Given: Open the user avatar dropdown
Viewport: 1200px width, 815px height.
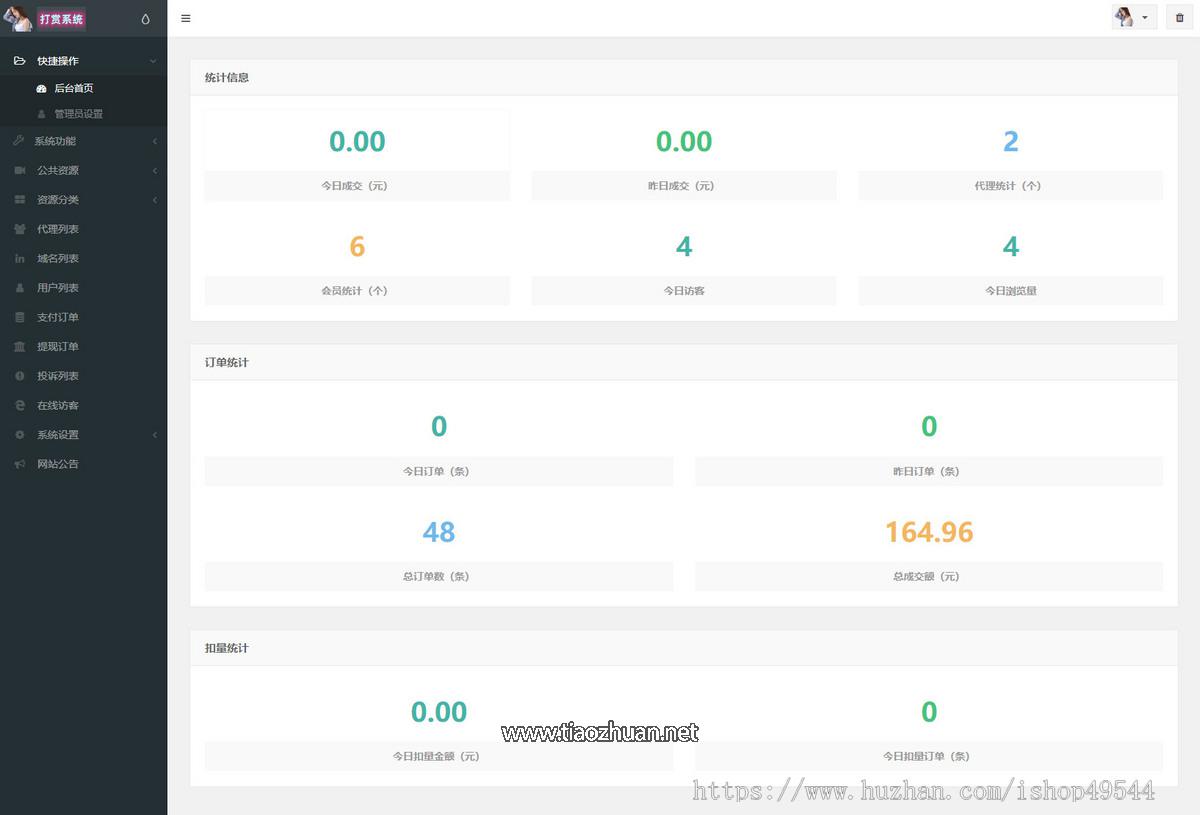Looking at the screenshot, I should click(x=1133, y=18).
